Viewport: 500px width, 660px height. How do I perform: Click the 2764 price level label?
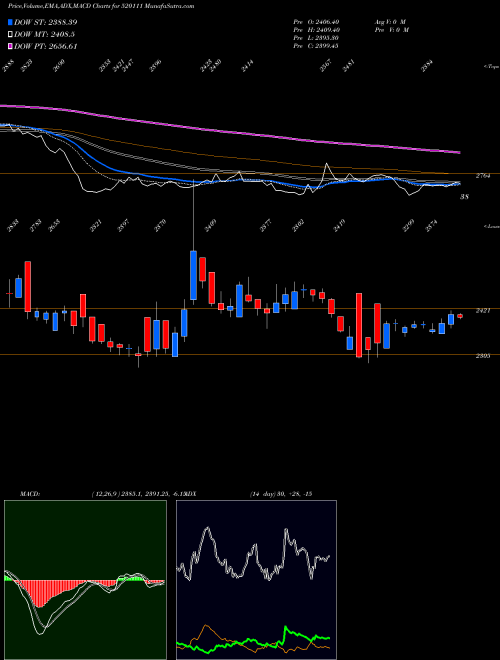pos(483,176)
